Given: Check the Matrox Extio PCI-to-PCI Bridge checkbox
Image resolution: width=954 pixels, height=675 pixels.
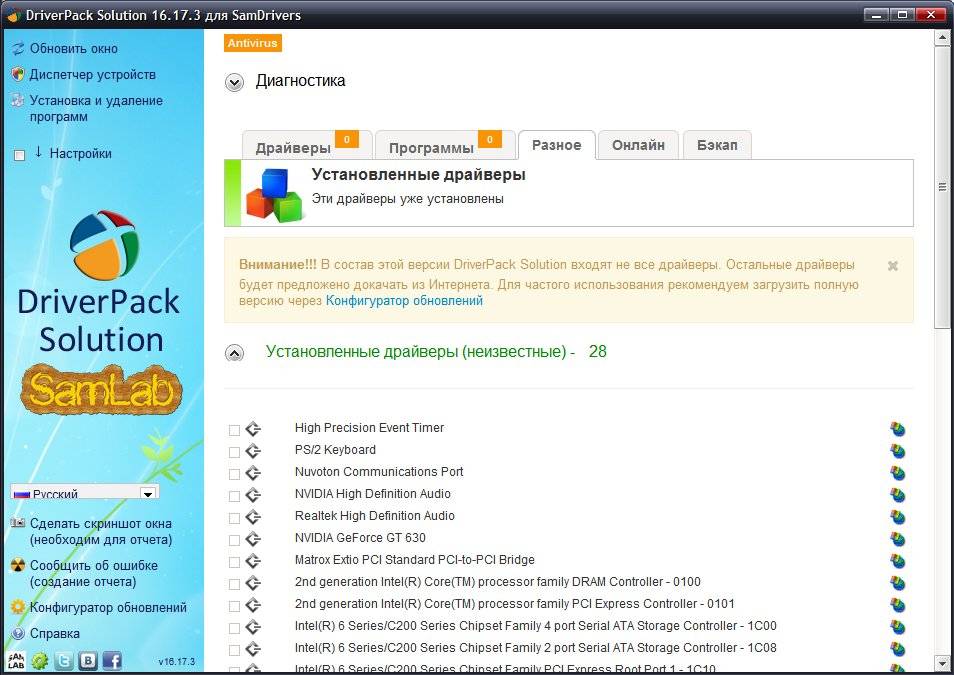Looking at the screenshot, I should click(234, 562).
